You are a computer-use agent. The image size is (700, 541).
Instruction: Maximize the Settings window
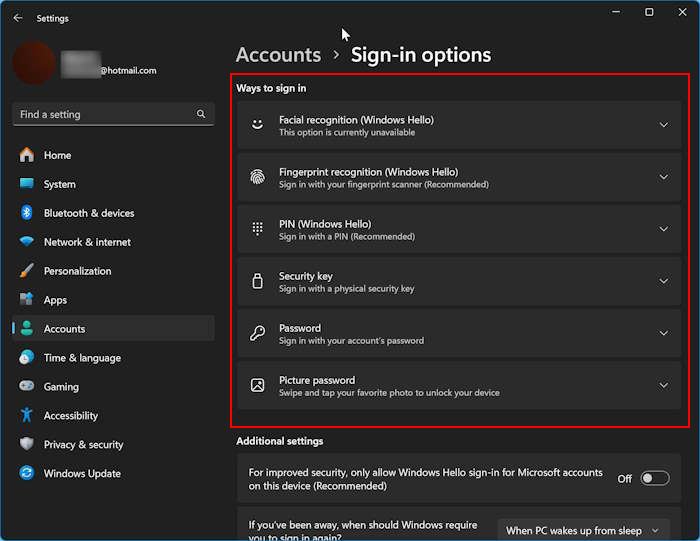click(x=649, y=12)
